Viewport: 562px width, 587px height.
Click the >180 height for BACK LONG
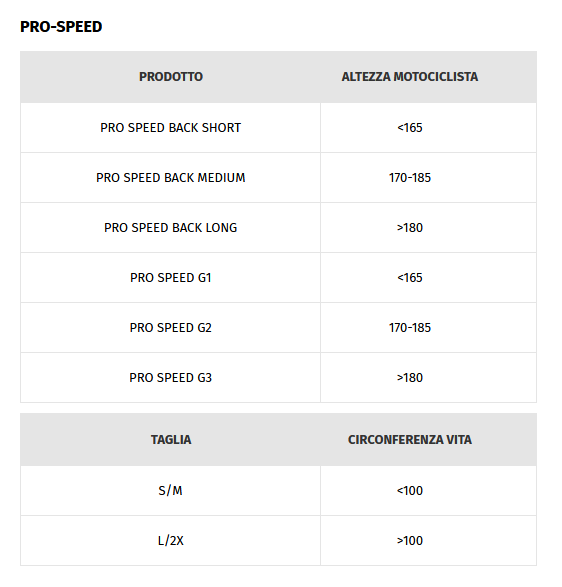pos(410,228)
